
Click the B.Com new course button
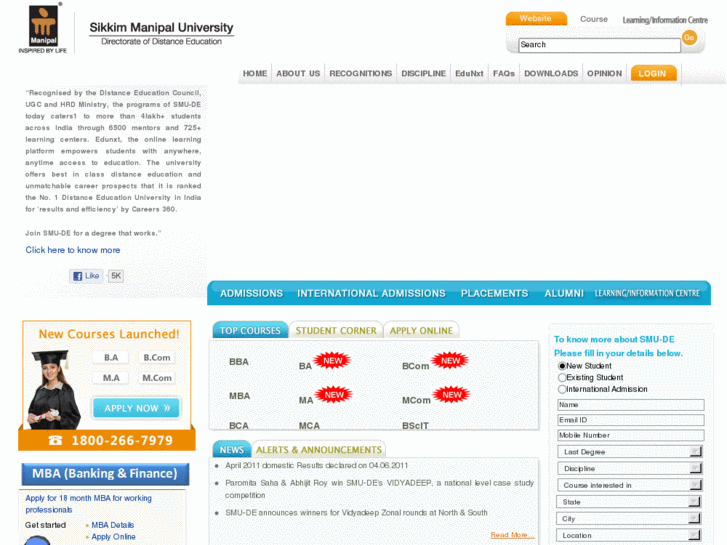pos(157,358)
